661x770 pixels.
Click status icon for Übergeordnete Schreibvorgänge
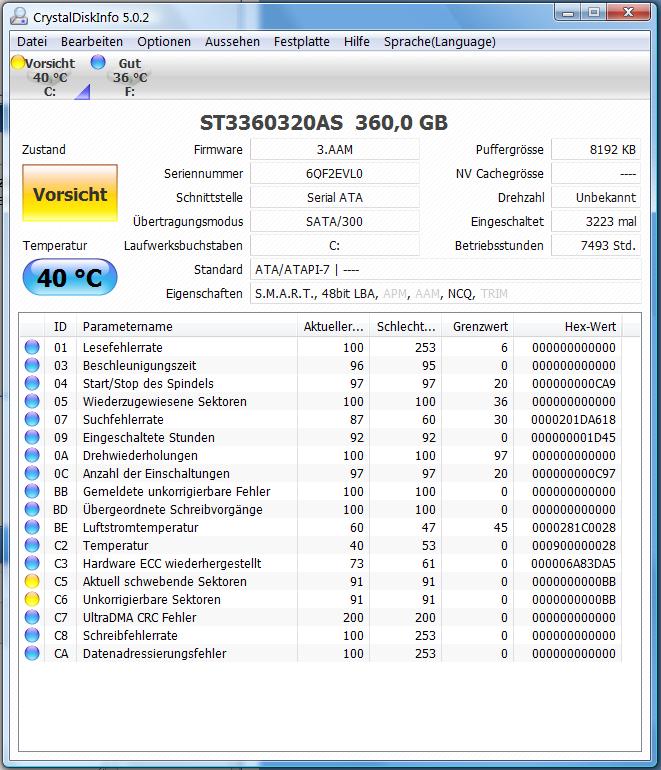click(32, 509)
